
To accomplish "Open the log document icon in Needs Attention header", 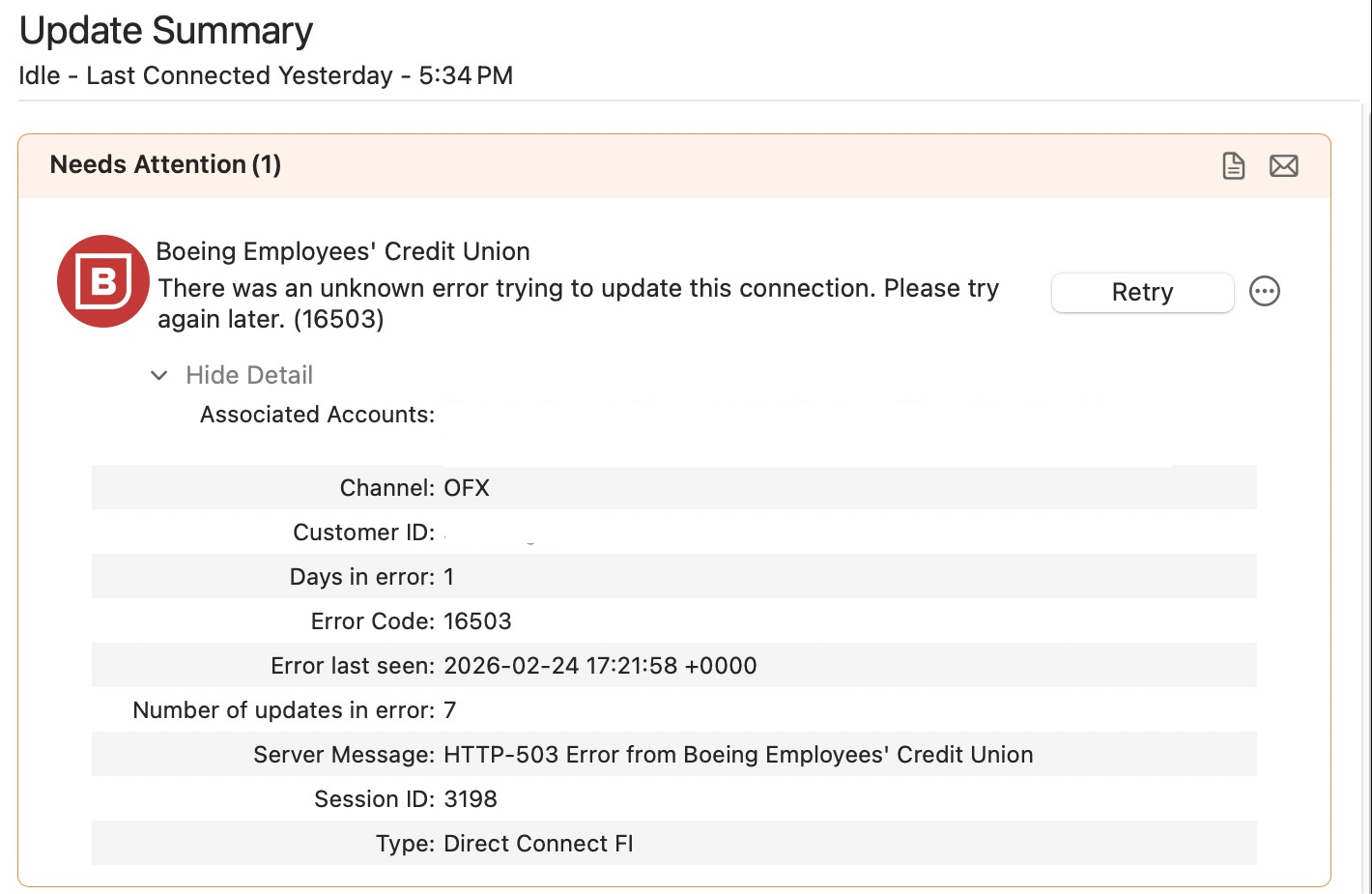I will (x=1233, y=165).
